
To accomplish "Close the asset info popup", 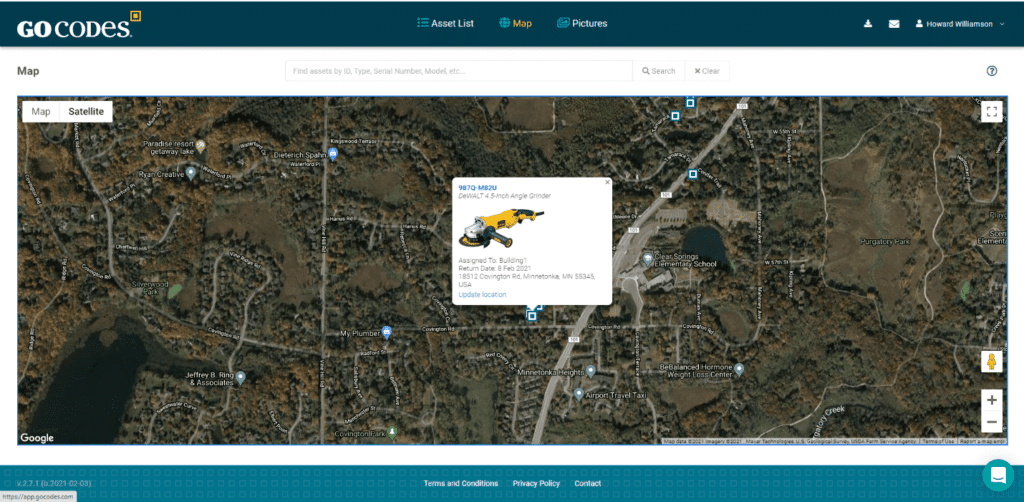I will tap(606, 183).
